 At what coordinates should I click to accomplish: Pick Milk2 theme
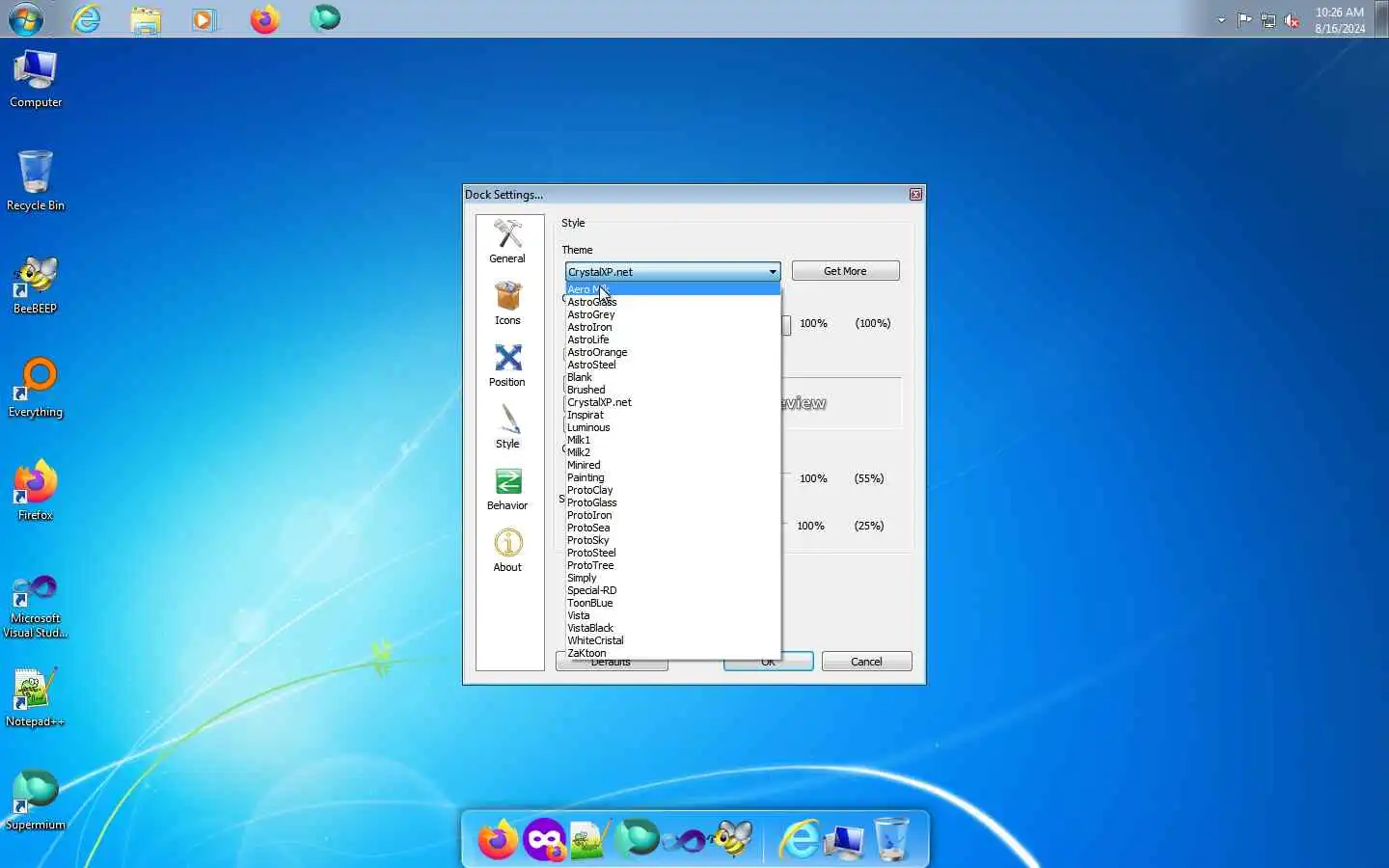[x=672, y=452]
